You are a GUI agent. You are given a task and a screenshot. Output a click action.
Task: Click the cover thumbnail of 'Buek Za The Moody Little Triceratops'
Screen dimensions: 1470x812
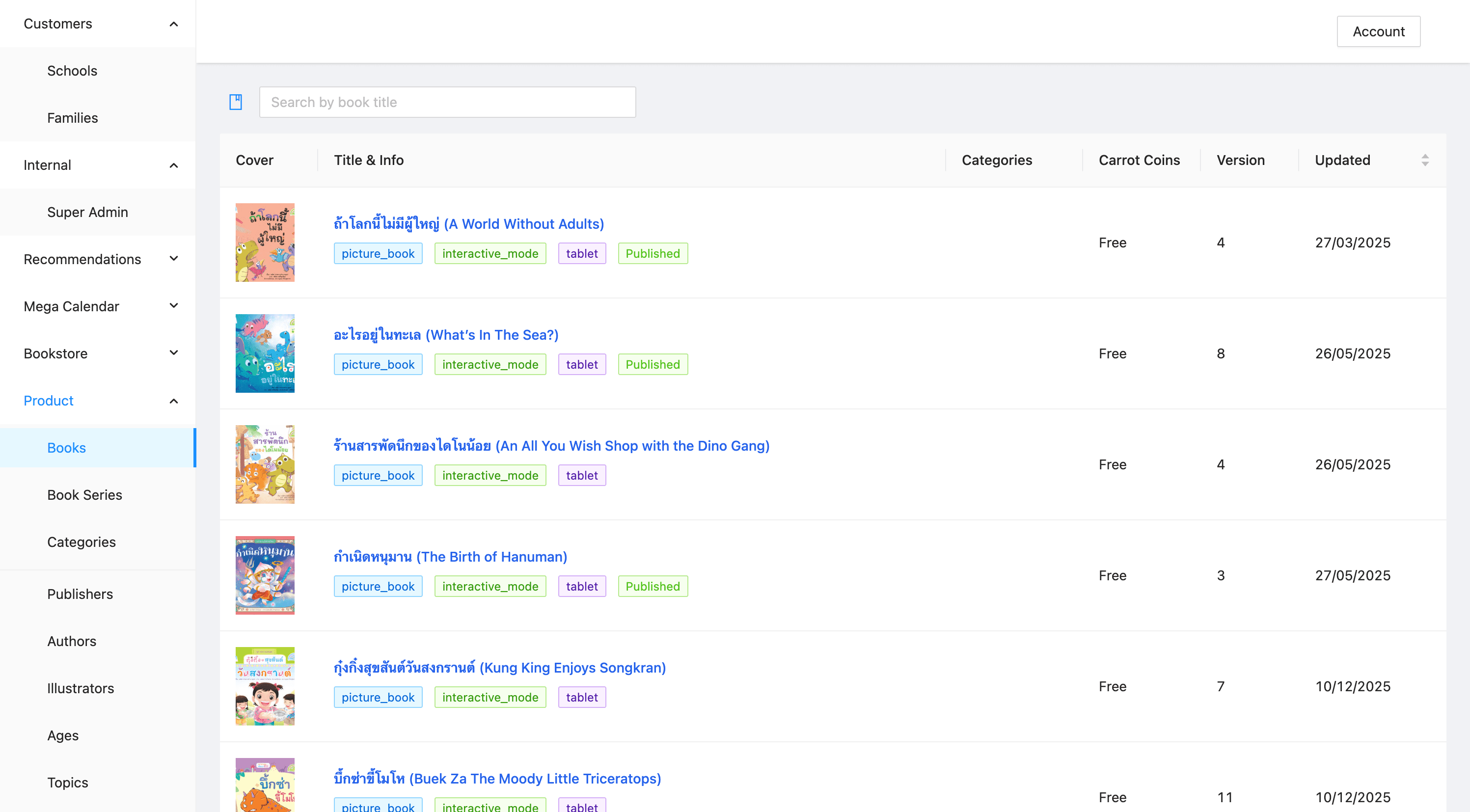click(264, 790)
